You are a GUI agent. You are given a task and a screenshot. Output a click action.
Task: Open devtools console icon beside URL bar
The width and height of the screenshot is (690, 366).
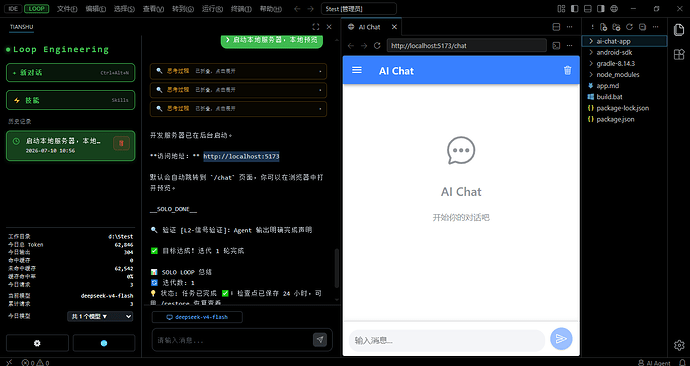[556, 46]
